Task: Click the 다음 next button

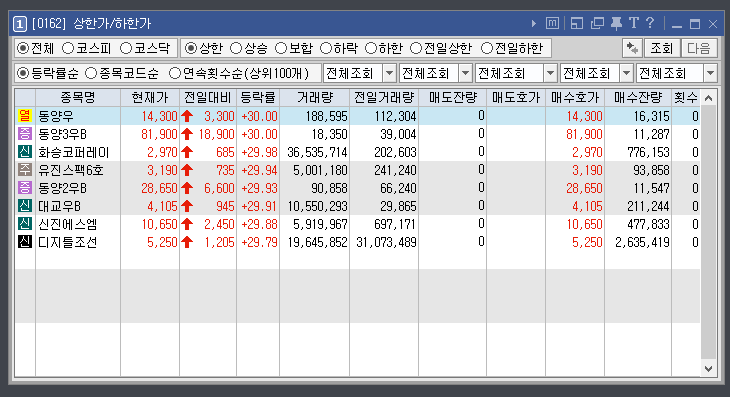Action: tap(698, 48)
